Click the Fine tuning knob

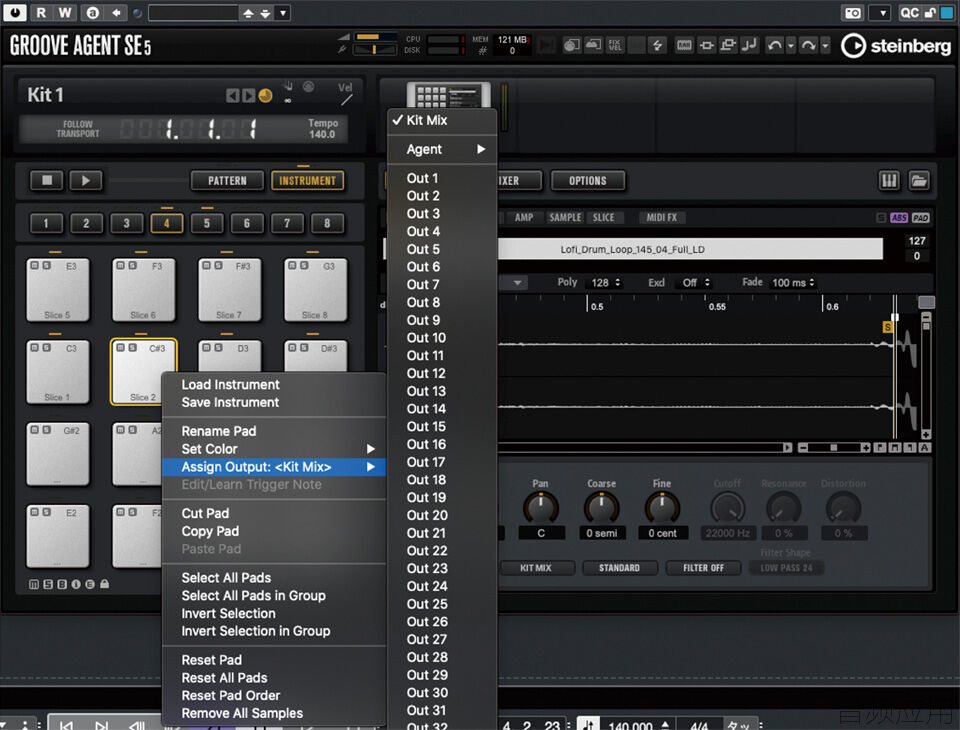662,507
